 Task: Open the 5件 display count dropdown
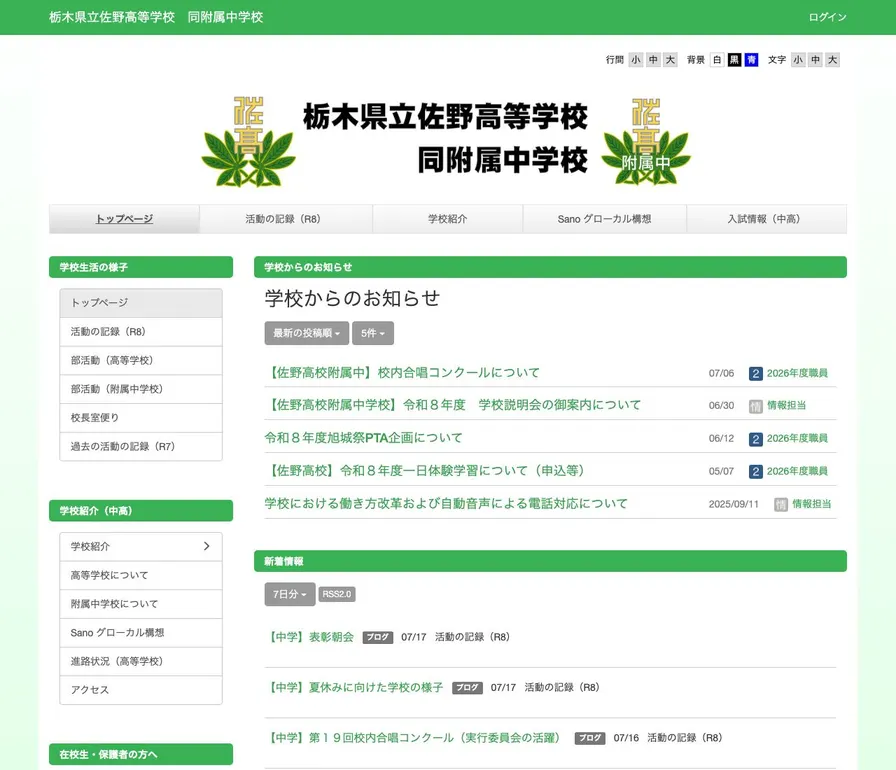click(373, 333)
